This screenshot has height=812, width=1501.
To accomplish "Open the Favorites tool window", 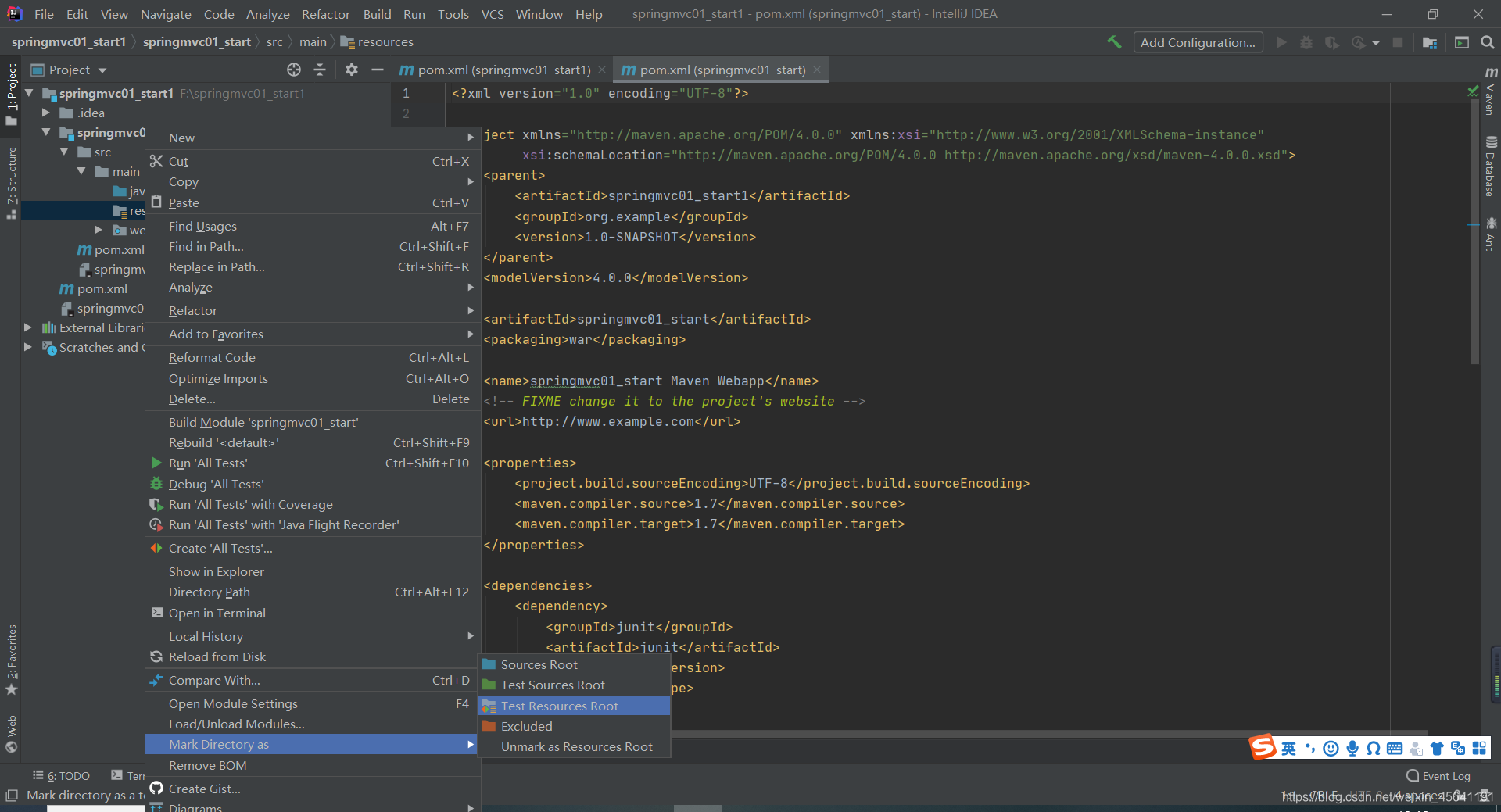I will (x=12, y=660).
